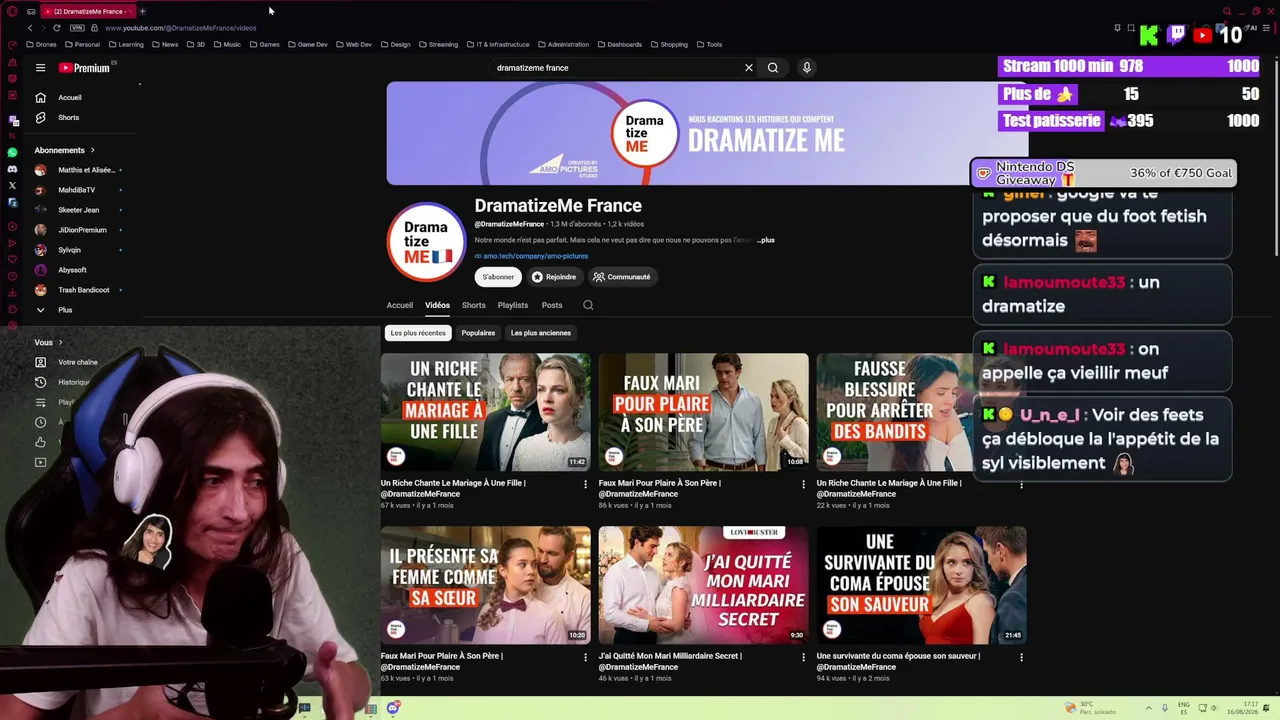Open the Game Dev bookmarks folder

point(308,44)
